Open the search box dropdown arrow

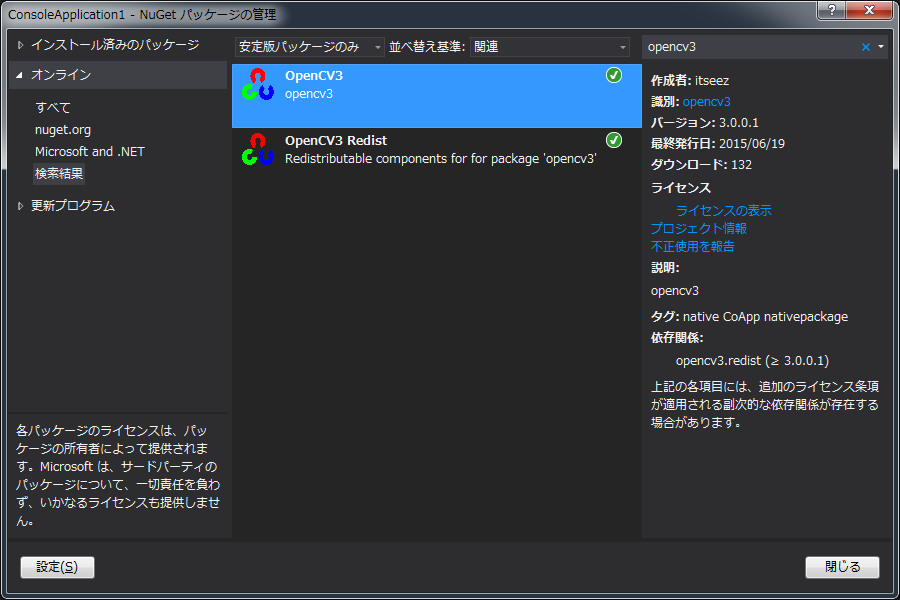881,47
